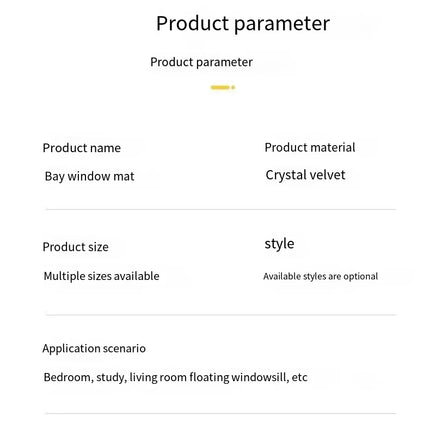Select Available styles are optional text
Screen dimensions: 430x430
pyautogui.click(x=320, y=276)
